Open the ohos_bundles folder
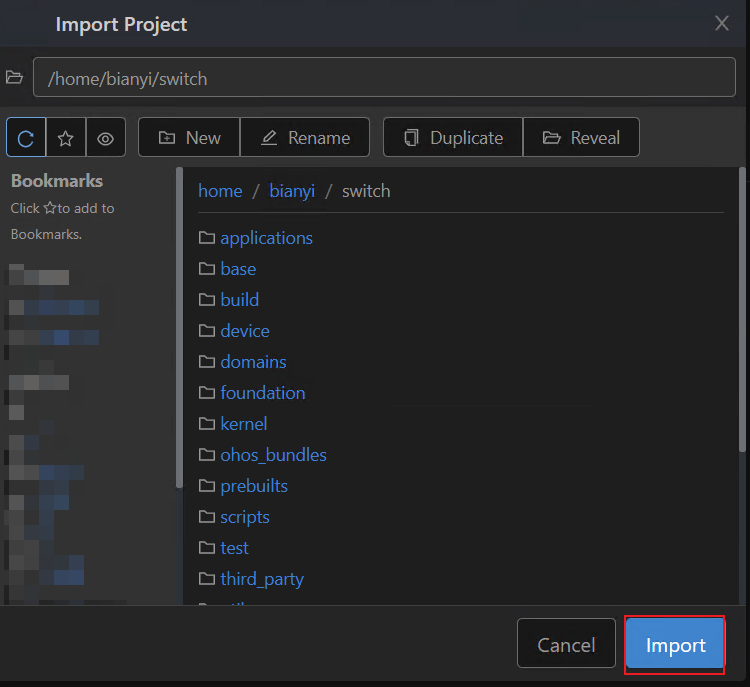This screenshot has height=687, width=750. (273, 455)
